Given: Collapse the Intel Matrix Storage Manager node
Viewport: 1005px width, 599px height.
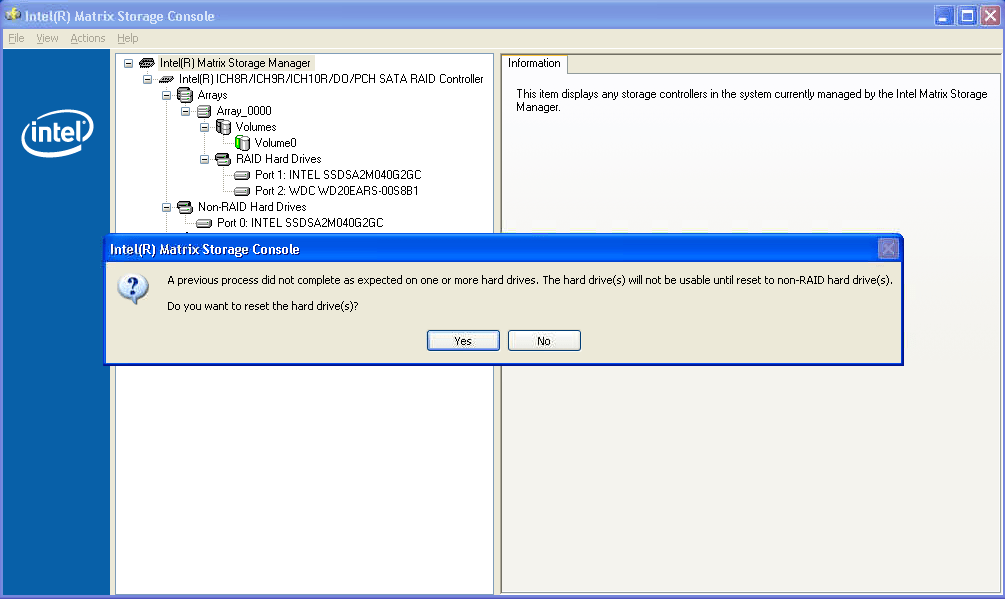Looking at the screenshot, I should [128, 63].
